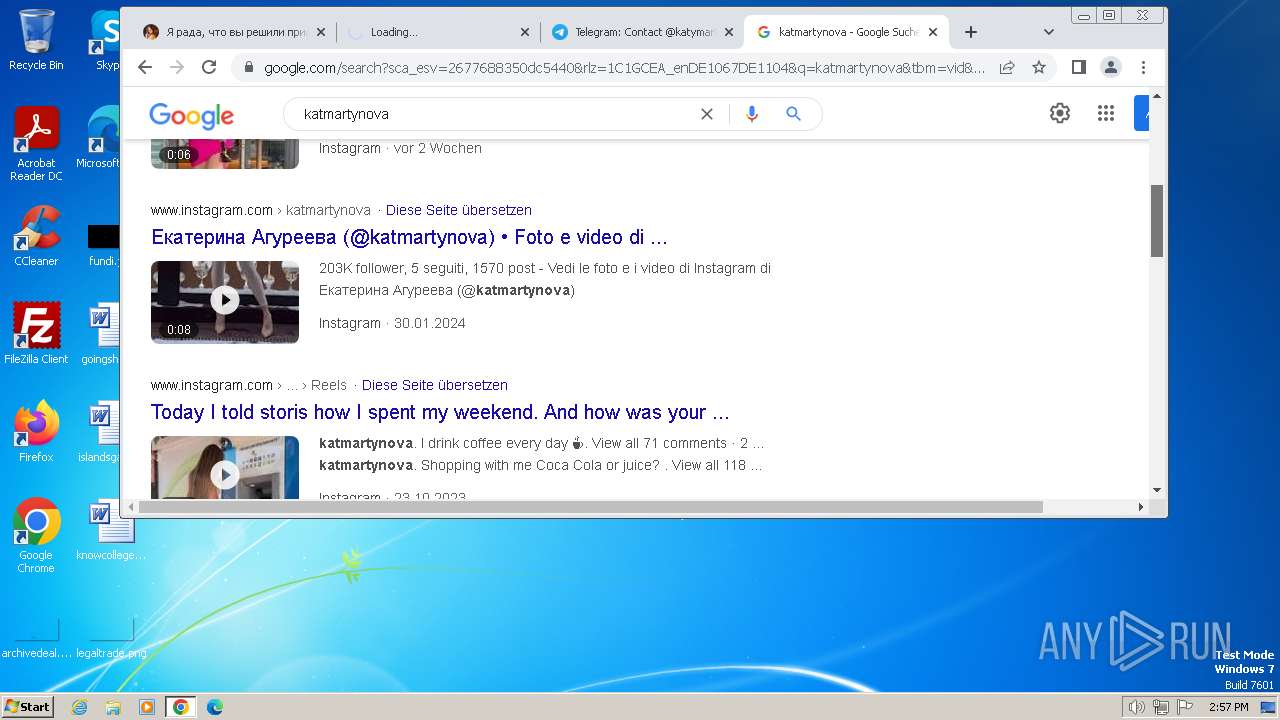Viewport: 1280px width, 720px height.
Task: Open 'Today I told storis' result
Action: [440, 413]
